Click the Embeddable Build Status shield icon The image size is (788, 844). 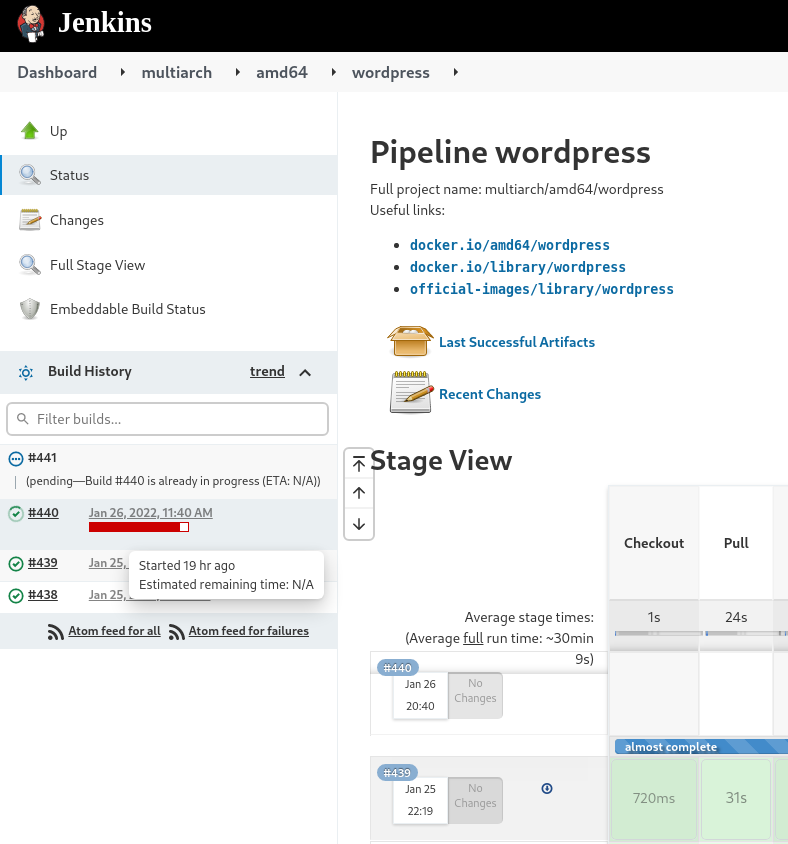click(x=30, y=309)
